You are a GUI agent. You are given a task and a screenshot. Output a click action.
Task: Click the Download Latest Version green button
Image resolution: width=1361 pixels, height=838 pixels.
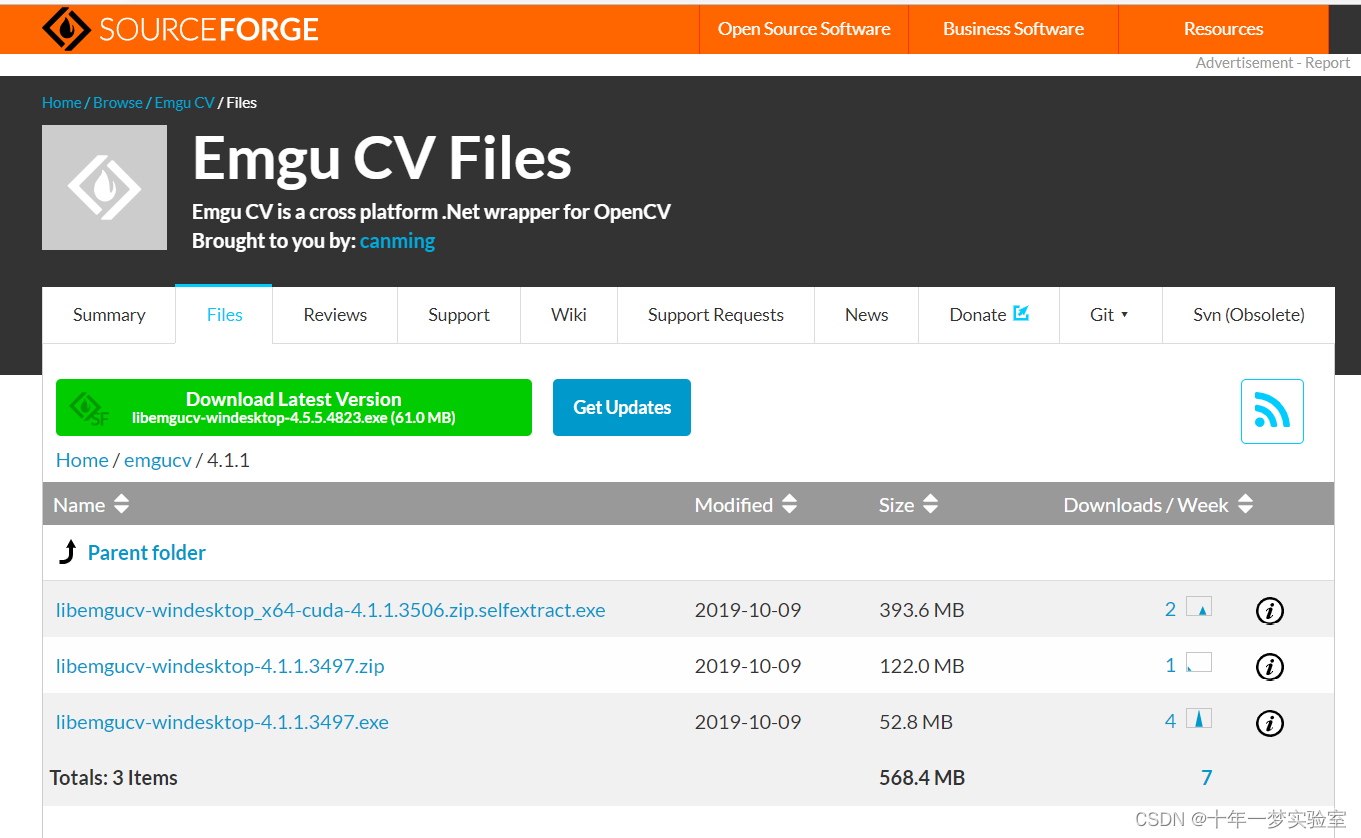pyautogui.click(x=294, y=407)
